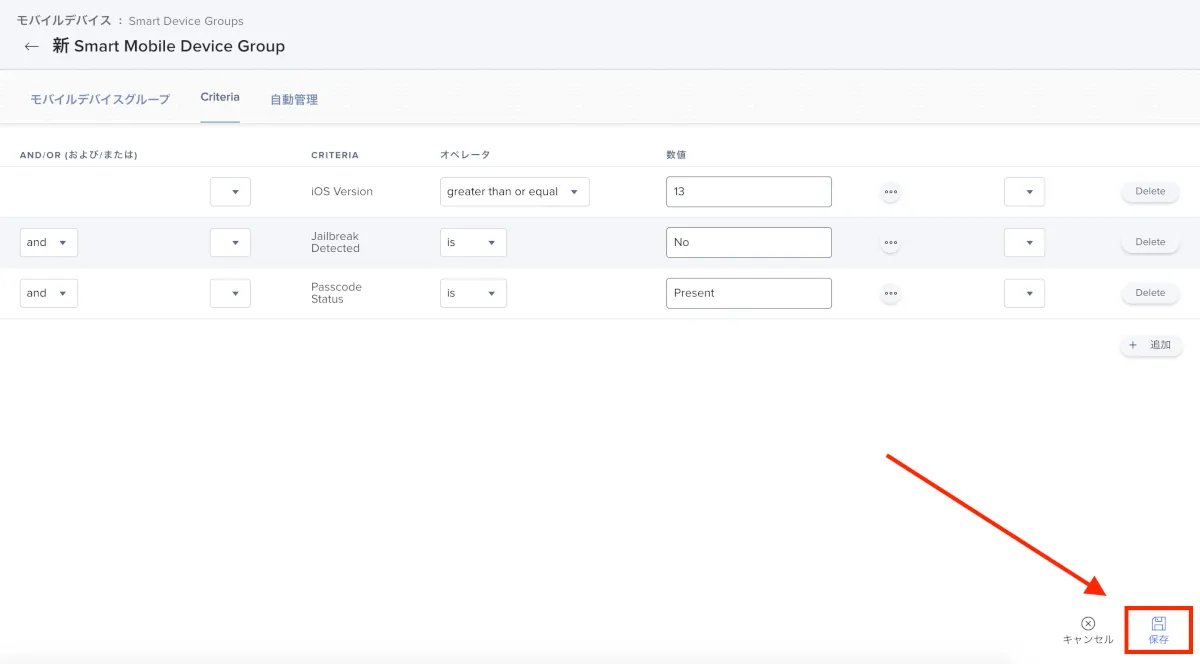Select the Criteria tab
The image size is (1200, 664).
click(220, 97)
